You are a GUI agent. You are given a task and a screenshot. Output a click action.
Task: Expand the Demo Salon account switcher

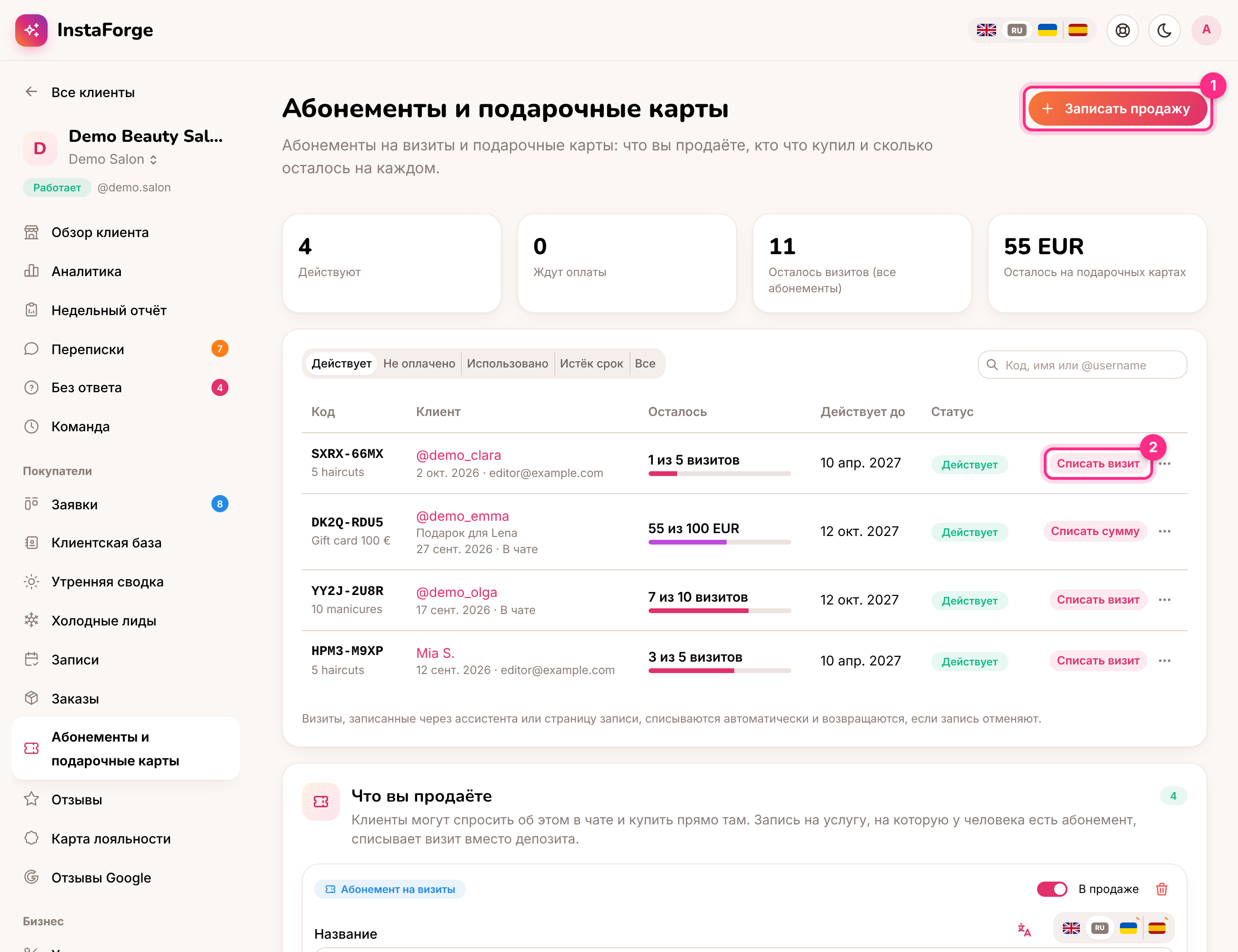pyautogui.click(x=113, y=159)
